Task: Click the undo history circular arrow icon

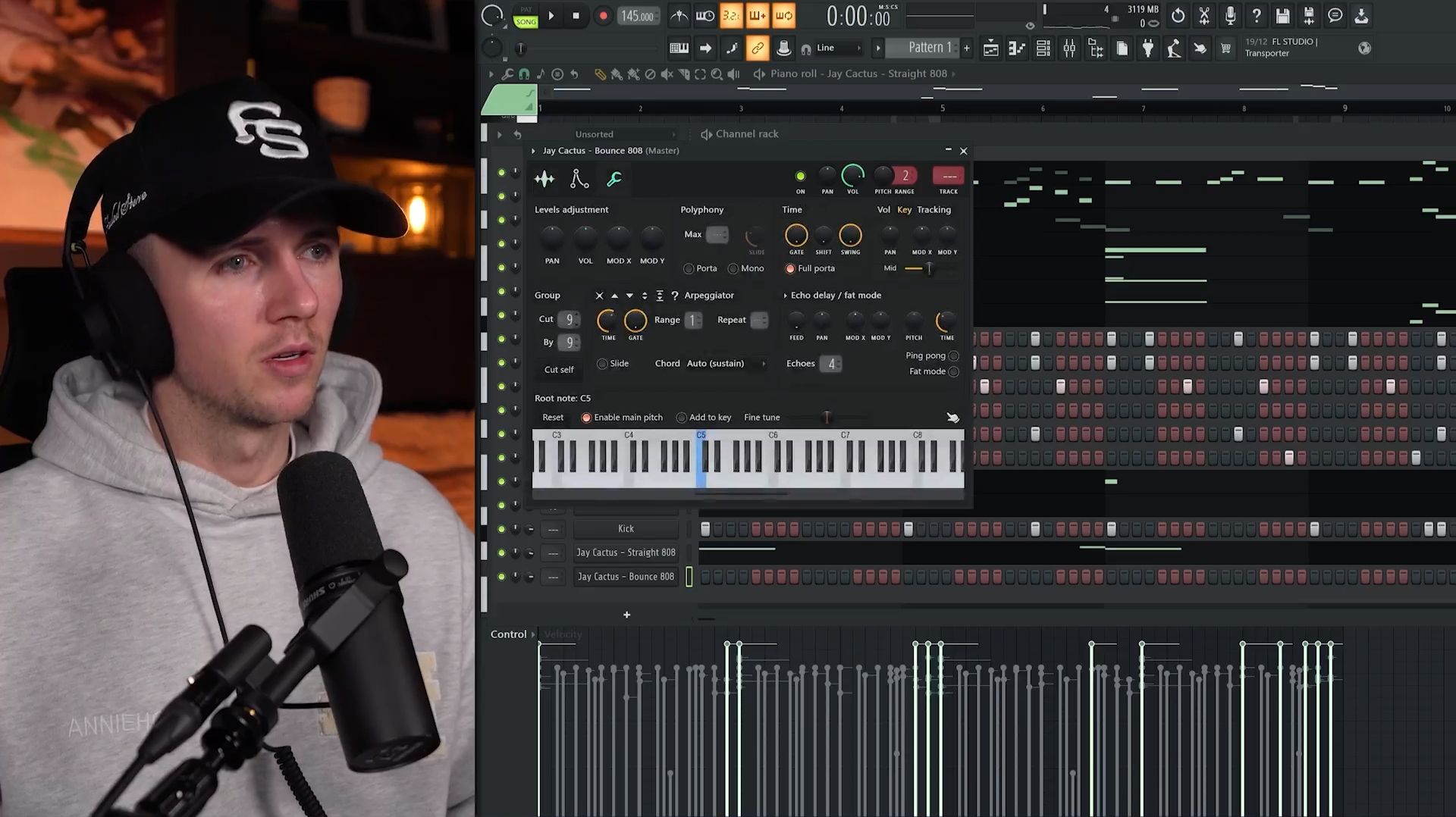Action: (x=1178, y=16)
